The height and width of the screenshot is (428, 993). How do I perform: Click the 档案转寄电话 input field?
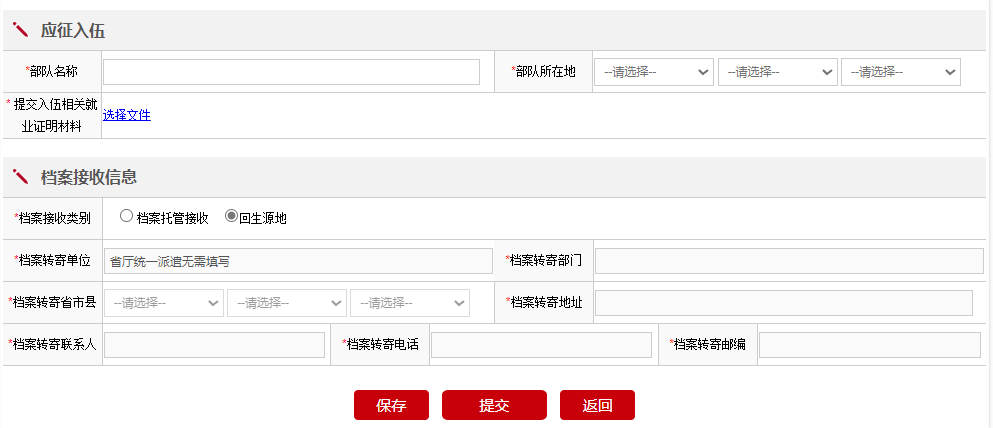click(541, 345)
